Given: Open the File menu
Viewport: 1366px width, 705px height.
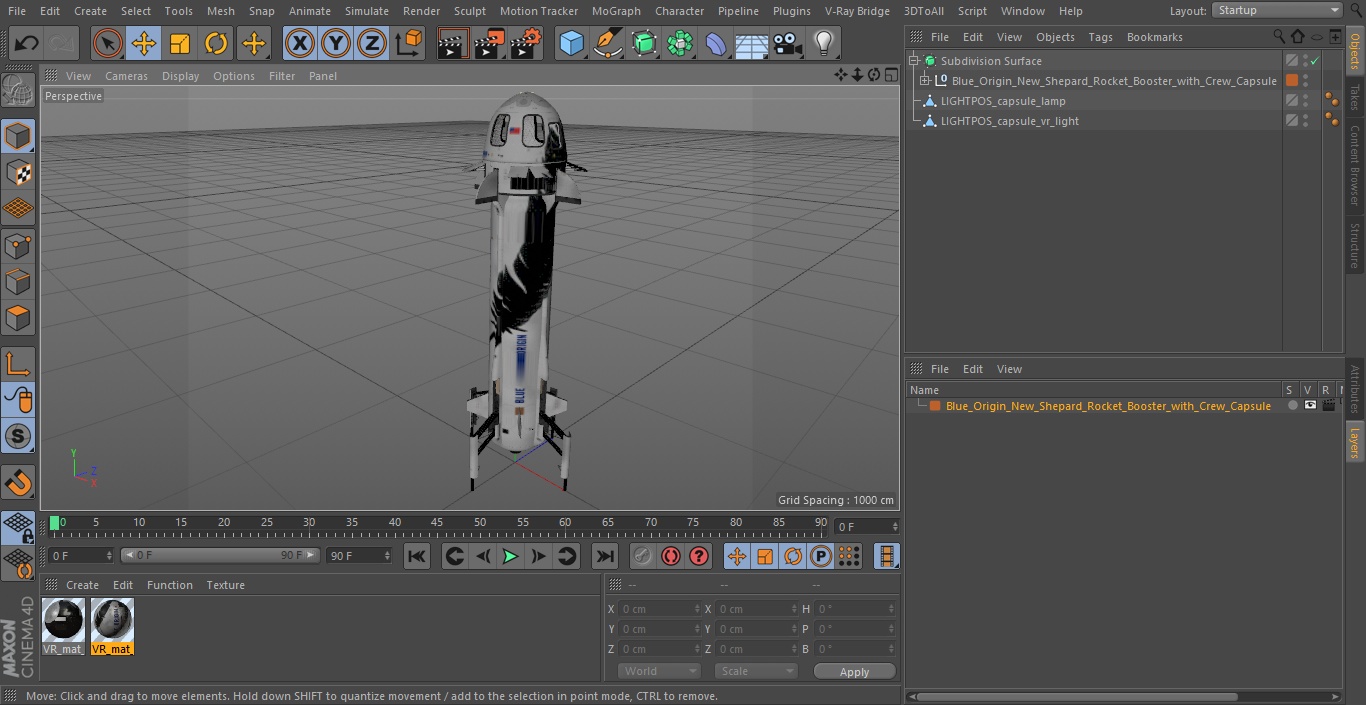Looking at the screenshot, I should point(17,11).
